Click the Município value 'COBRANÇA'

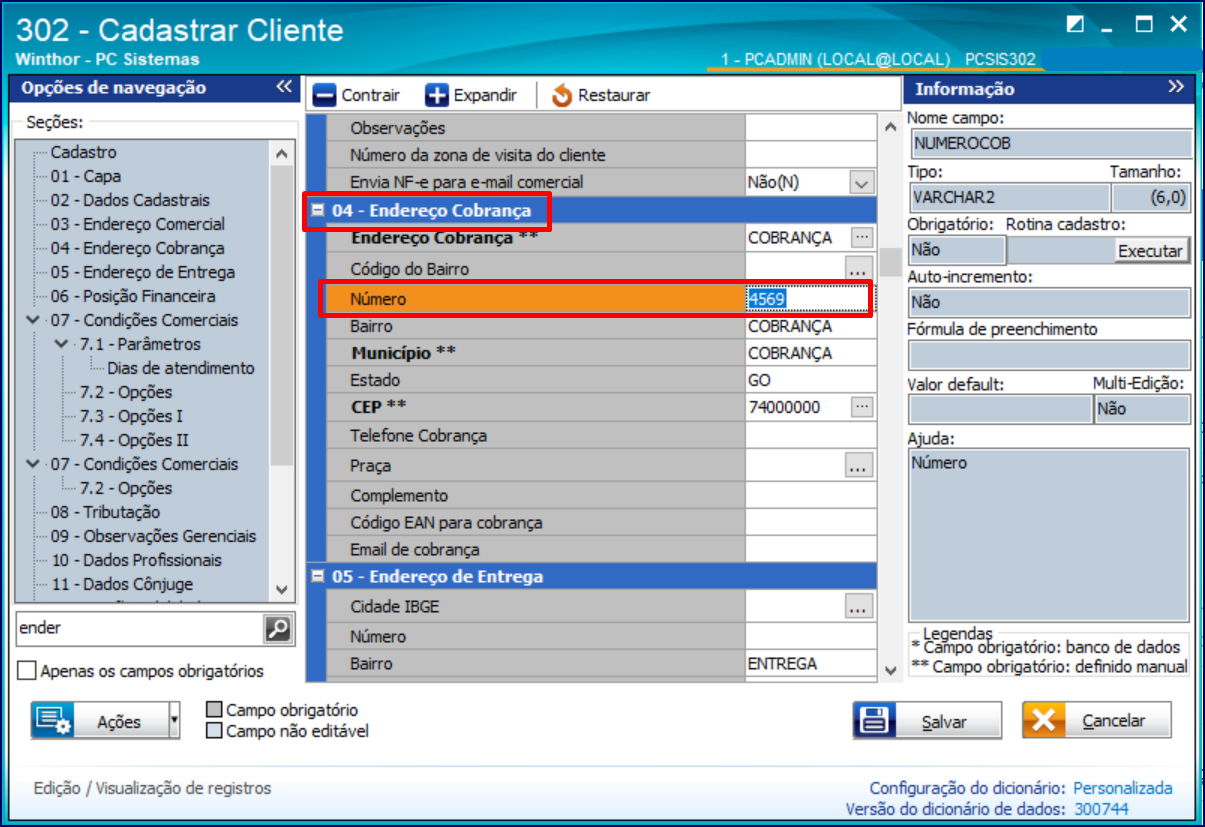coord(789,353)
